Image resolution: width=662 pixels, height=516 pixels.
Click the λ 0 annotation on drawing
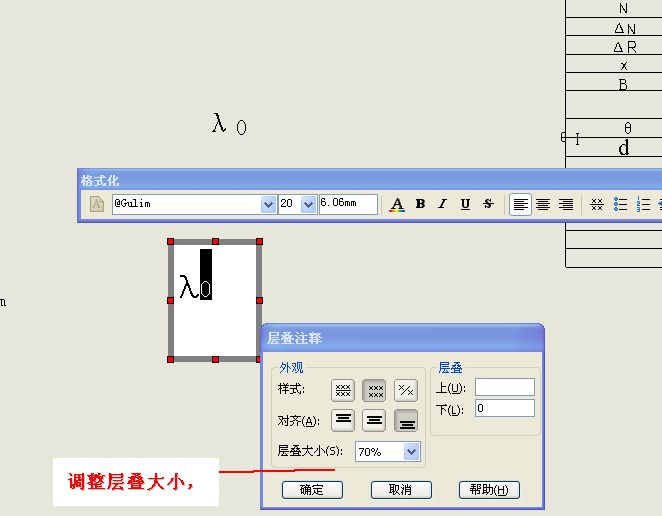click(229, 124)
